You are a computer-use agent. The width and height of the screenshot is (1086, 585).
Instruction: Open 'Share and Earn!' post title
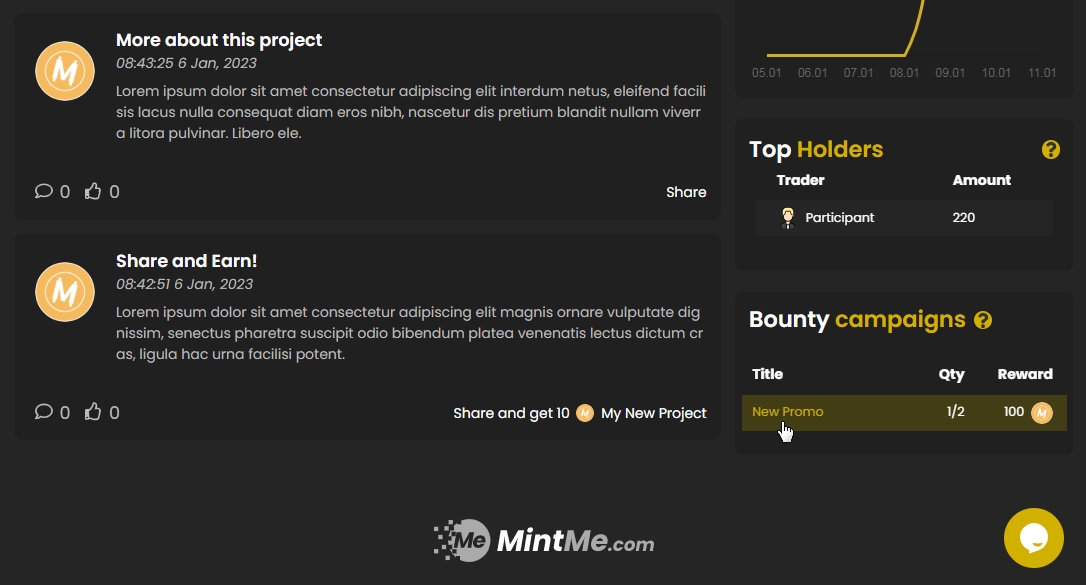coord(186,261)
